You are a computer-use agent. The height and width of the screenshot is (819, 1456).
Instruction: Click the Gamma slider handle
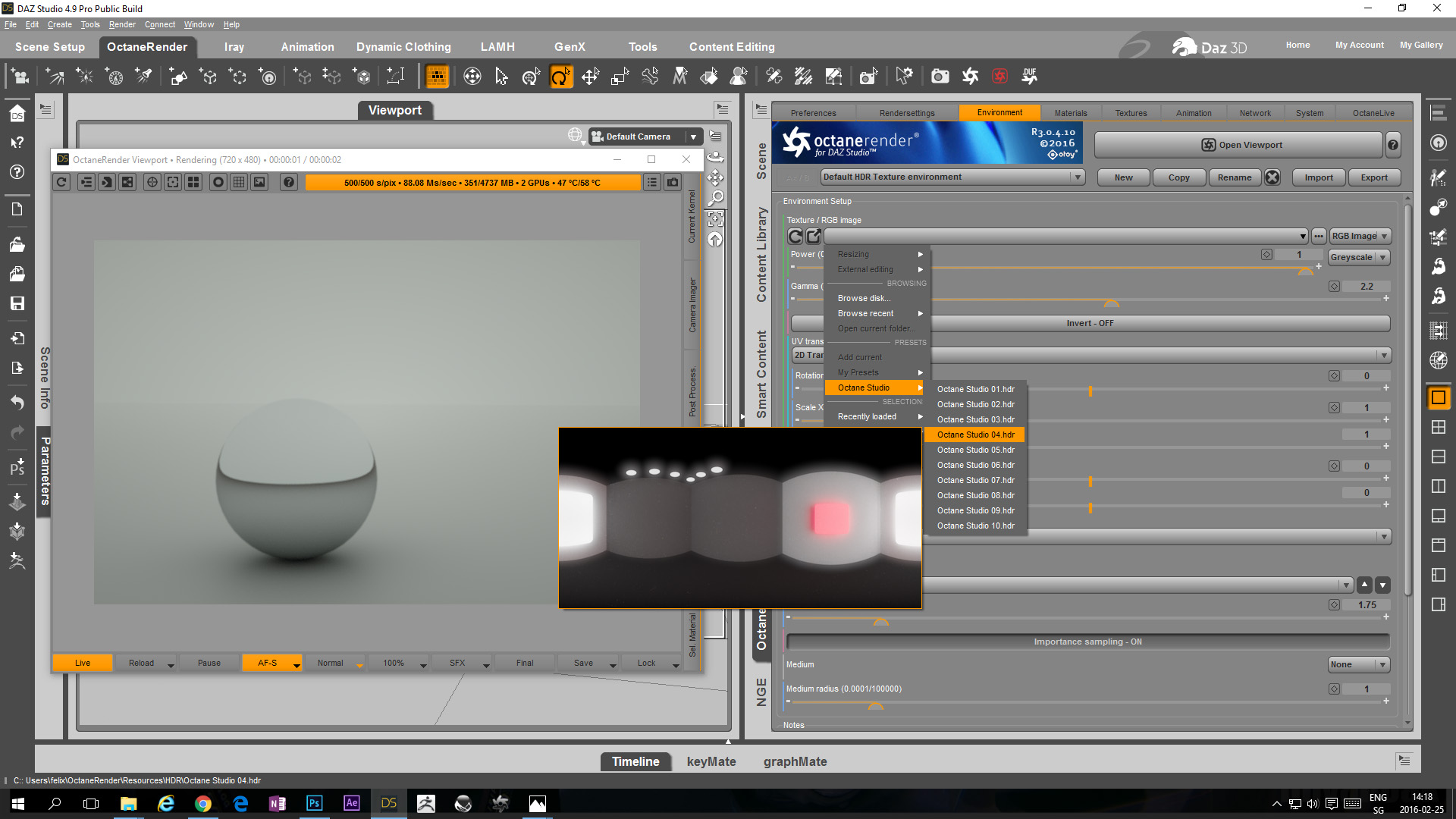(x=1111, y=303)
